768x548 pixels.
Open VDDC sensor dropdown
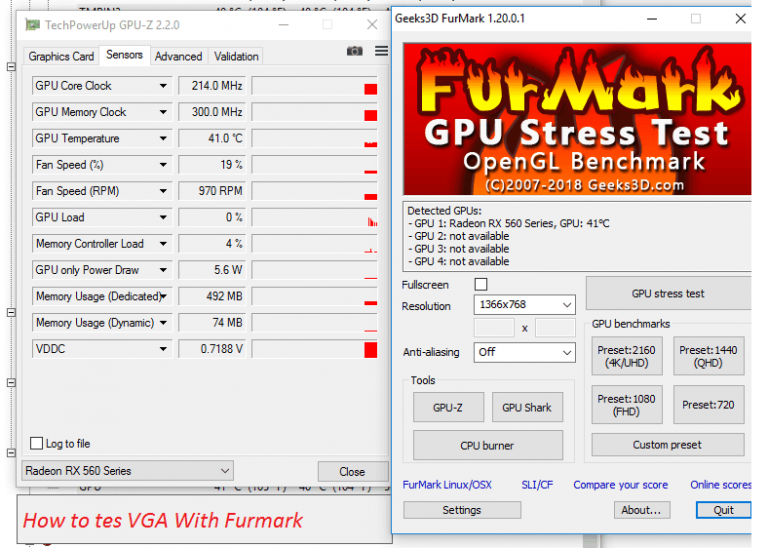(163, 349)
